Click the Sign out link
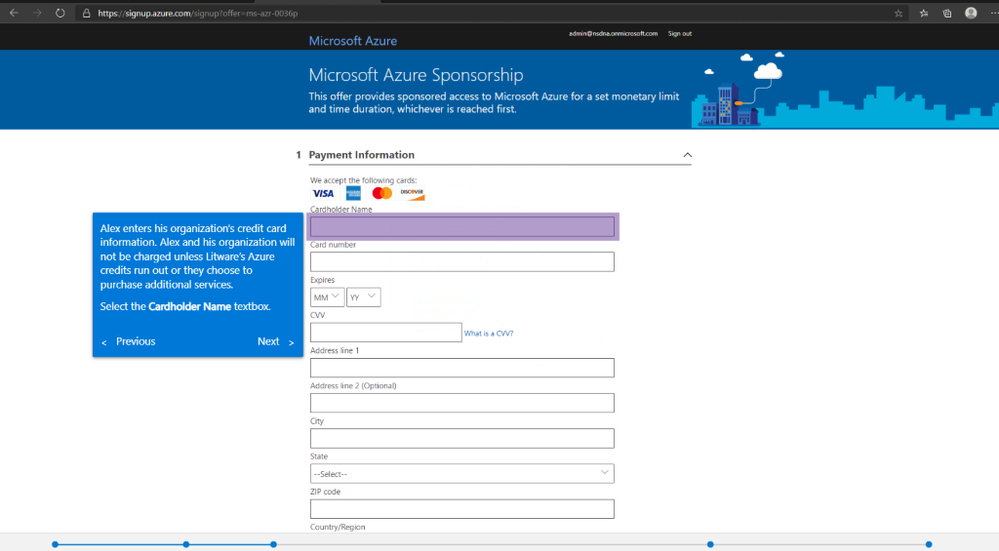 (679, 34)
